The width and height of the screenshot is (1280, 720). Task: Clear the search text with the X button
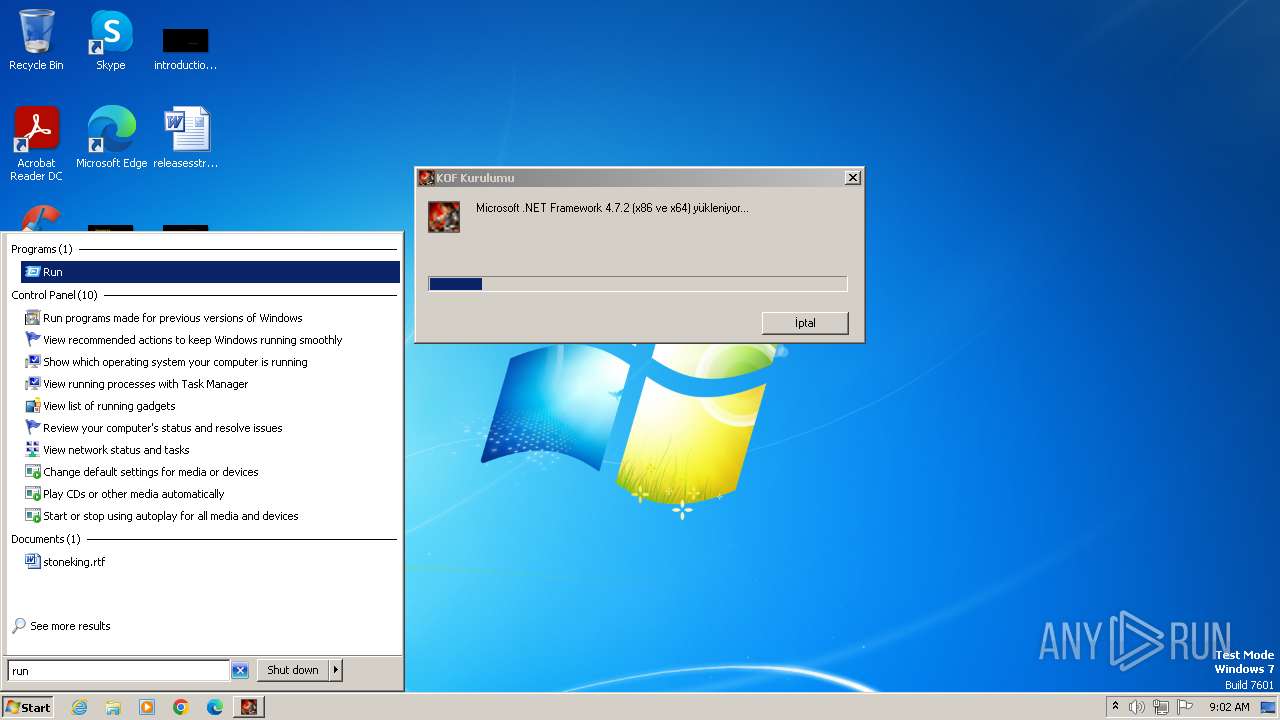pos(240,671)
